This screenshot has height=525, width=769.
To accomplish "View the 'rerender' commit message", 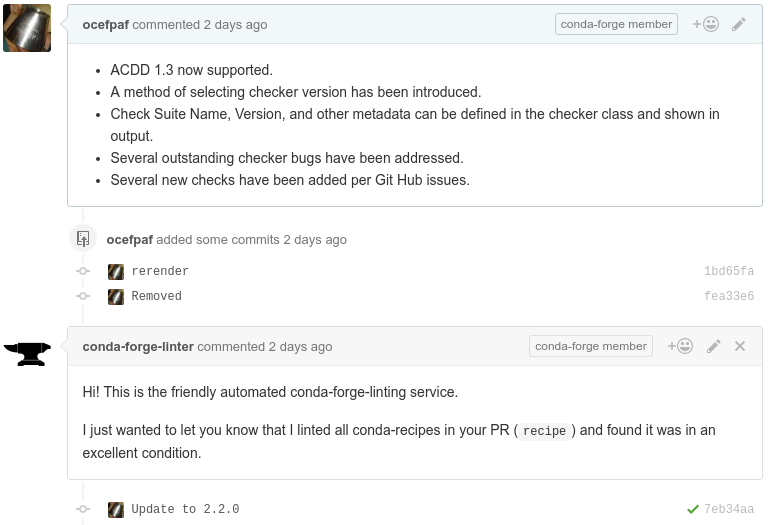I will tap(160, 271).
